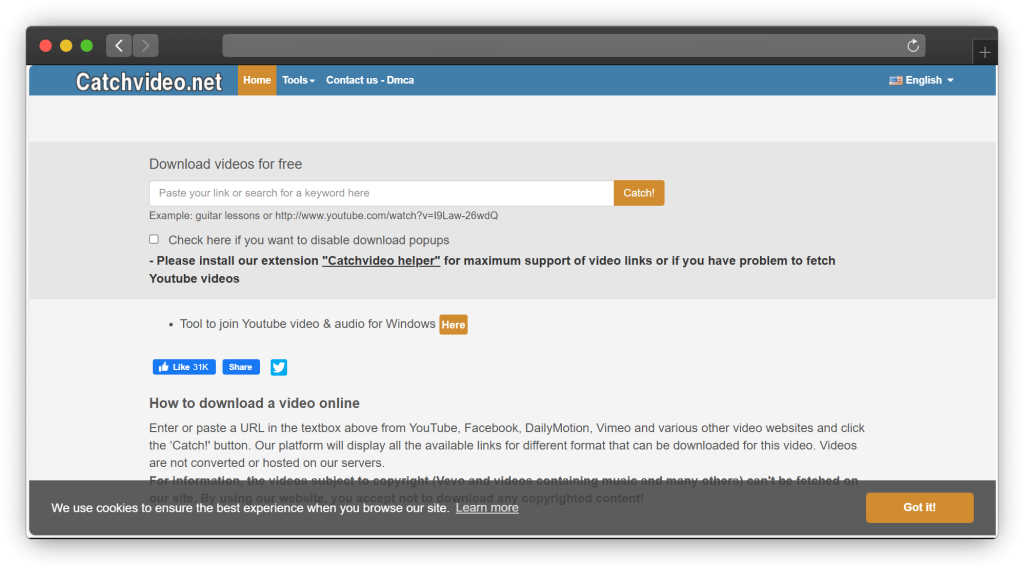
Task: Select the Home tab in navbar
Action: click(257, 80)
